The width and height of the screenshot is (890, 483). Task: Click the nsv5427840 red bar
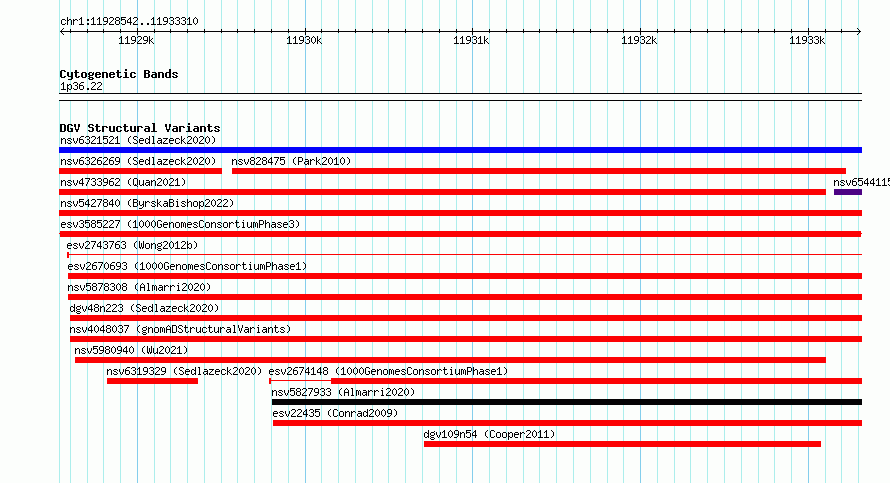tap(460, 213)
